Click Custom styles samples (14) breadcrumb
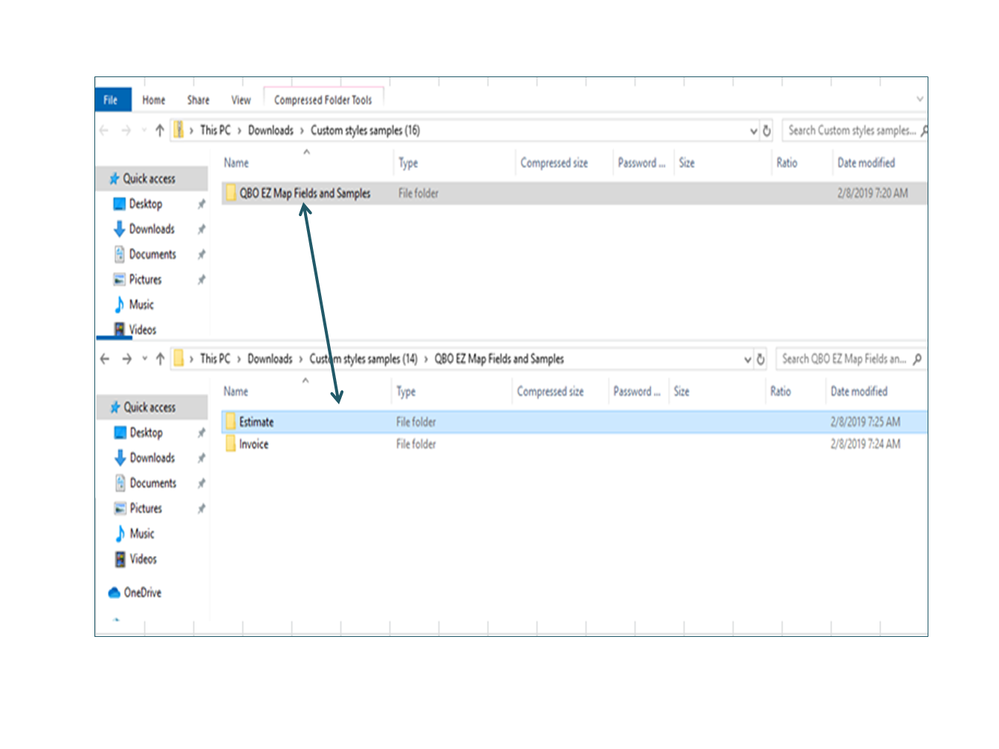The image size is (999, 749). [363, 359]
